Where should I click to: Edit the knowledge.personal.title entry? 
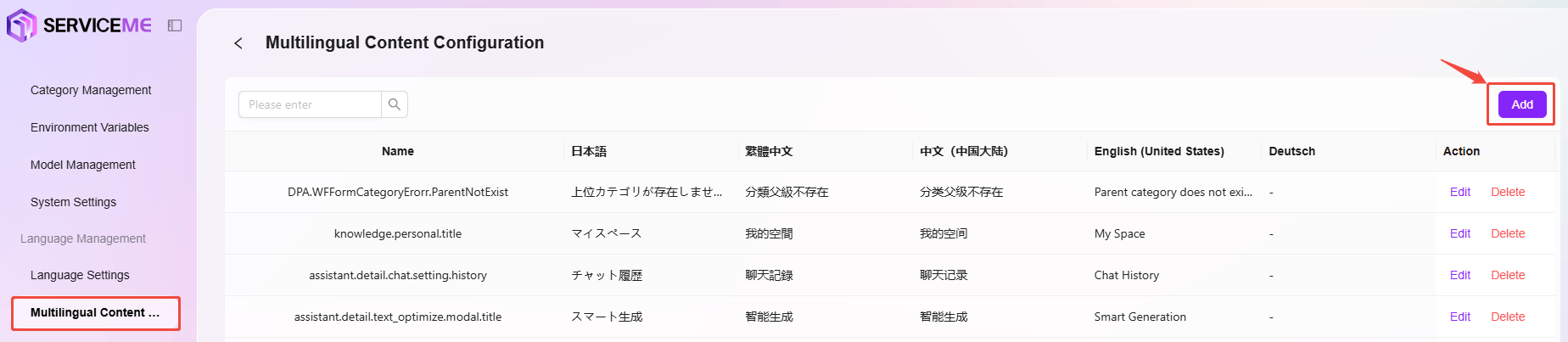click(1460, 233)
